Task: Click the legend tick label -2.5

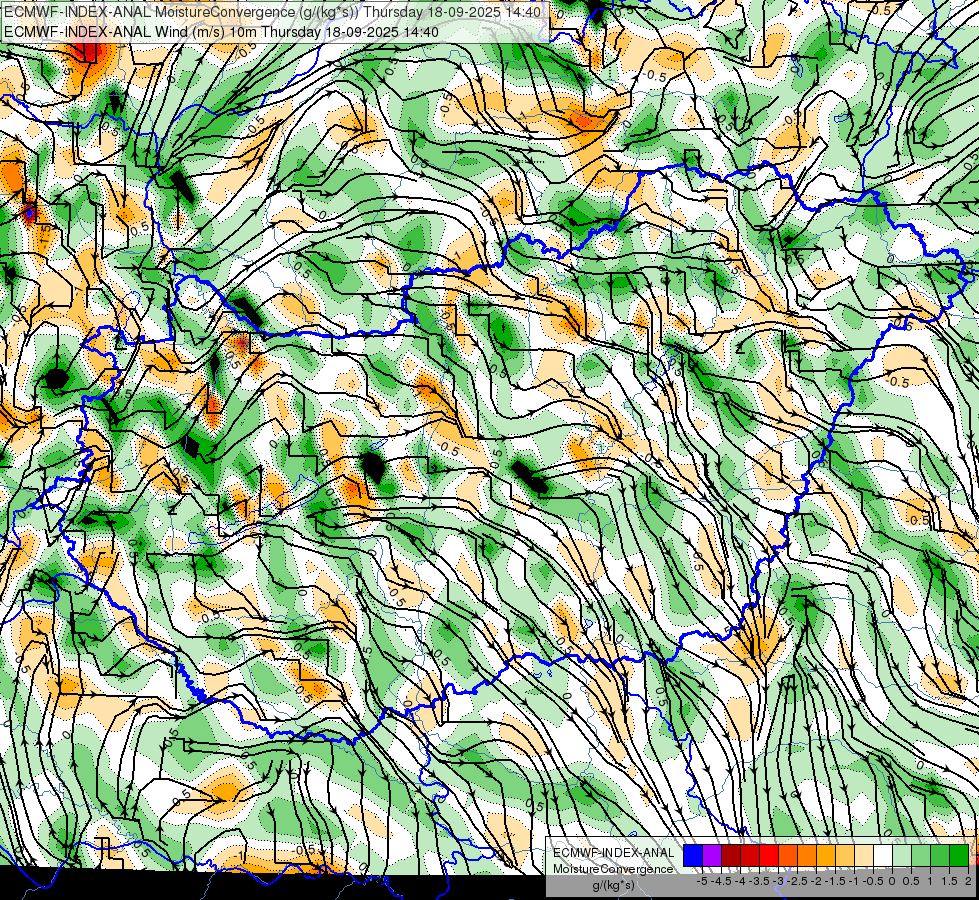Action: [797, 881]
